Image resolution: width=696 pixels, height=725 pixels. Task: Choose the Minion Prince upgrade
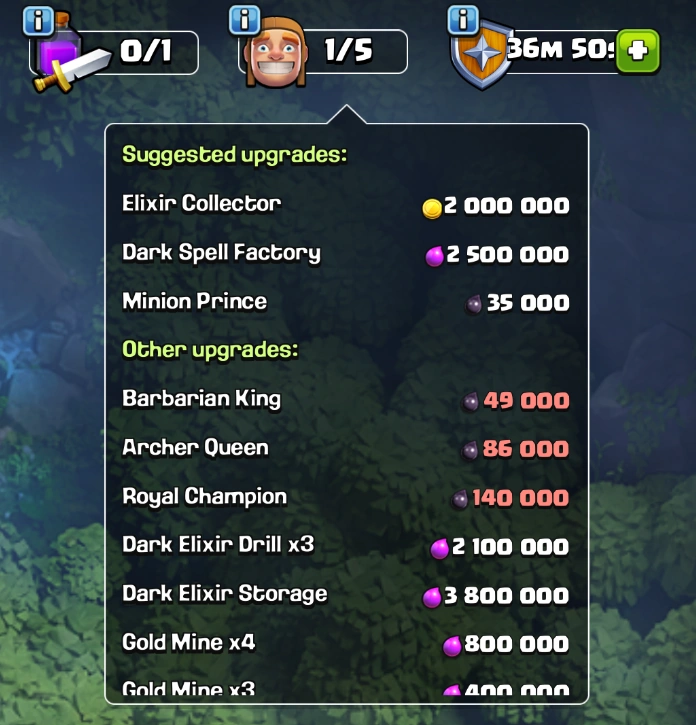coord(346,302)
